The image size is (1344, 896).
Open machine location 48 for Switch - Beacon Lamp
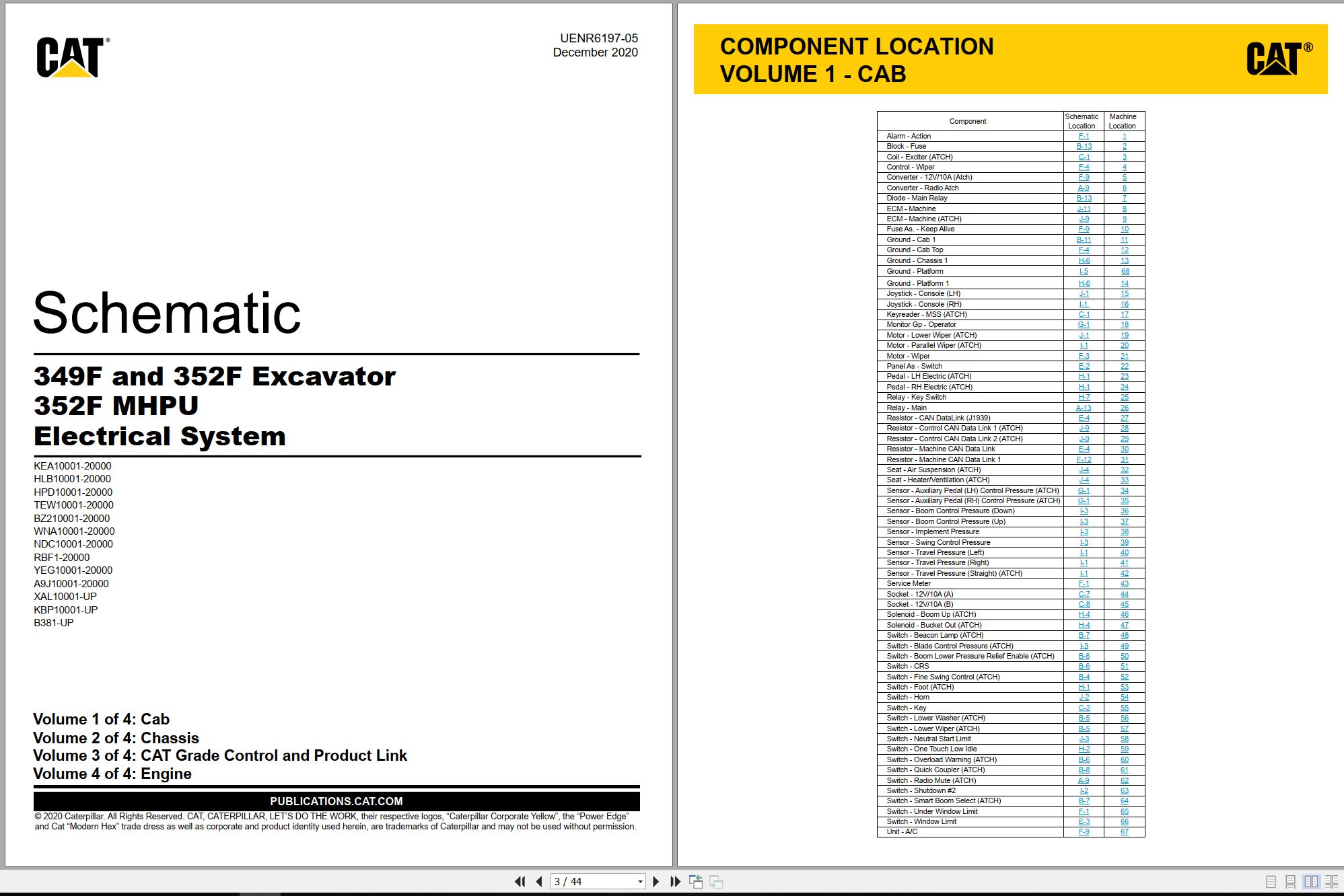click(1124, 636)
